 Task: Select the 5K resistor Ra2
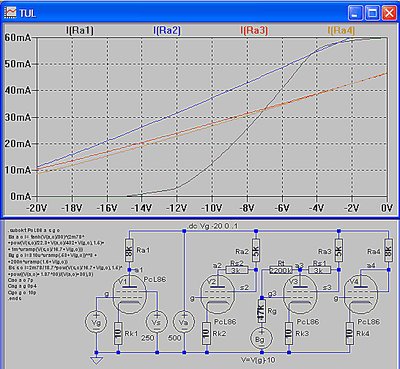pyautogui.click(x=256, y=250)
